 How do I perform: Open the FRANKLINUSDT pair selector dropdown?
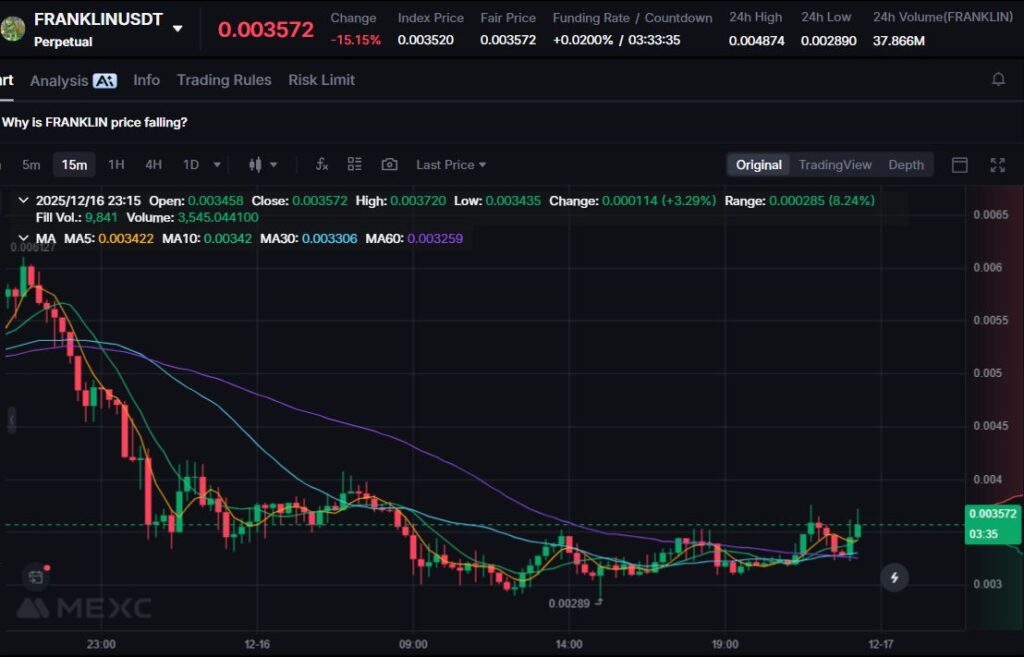point(177,28)
